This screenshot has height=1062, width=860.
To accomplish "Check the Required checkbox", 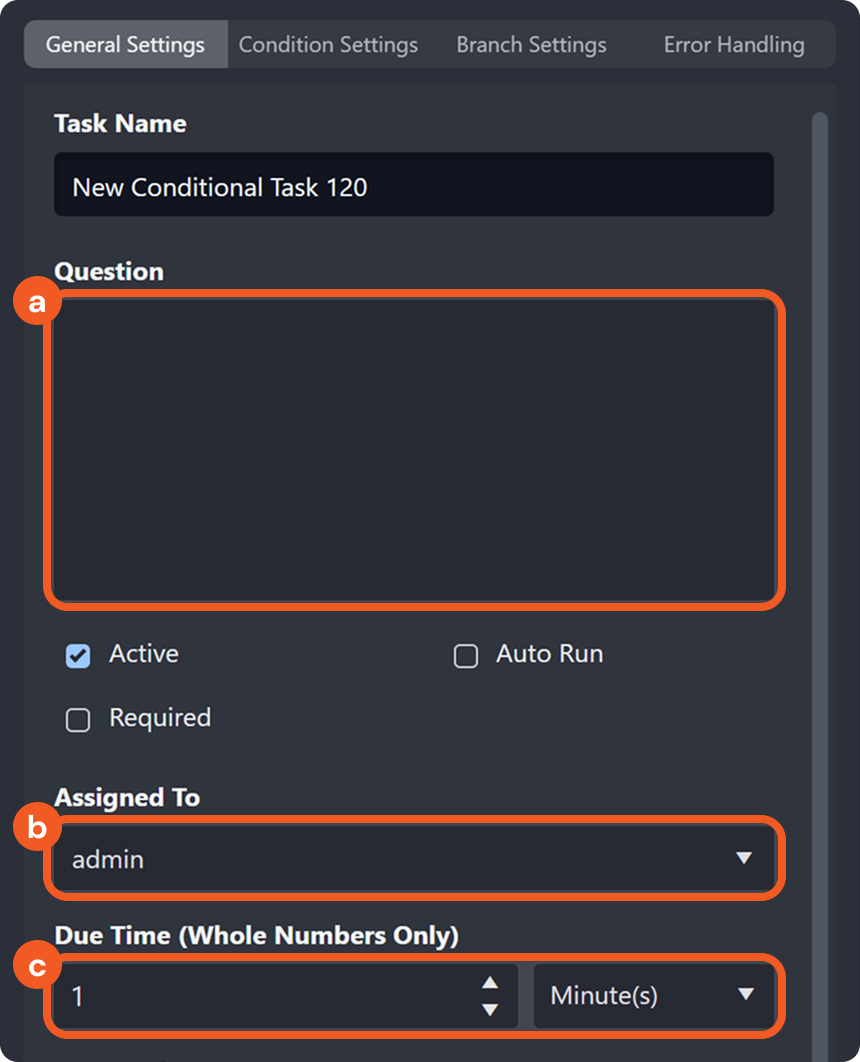I will click(78, 718).
